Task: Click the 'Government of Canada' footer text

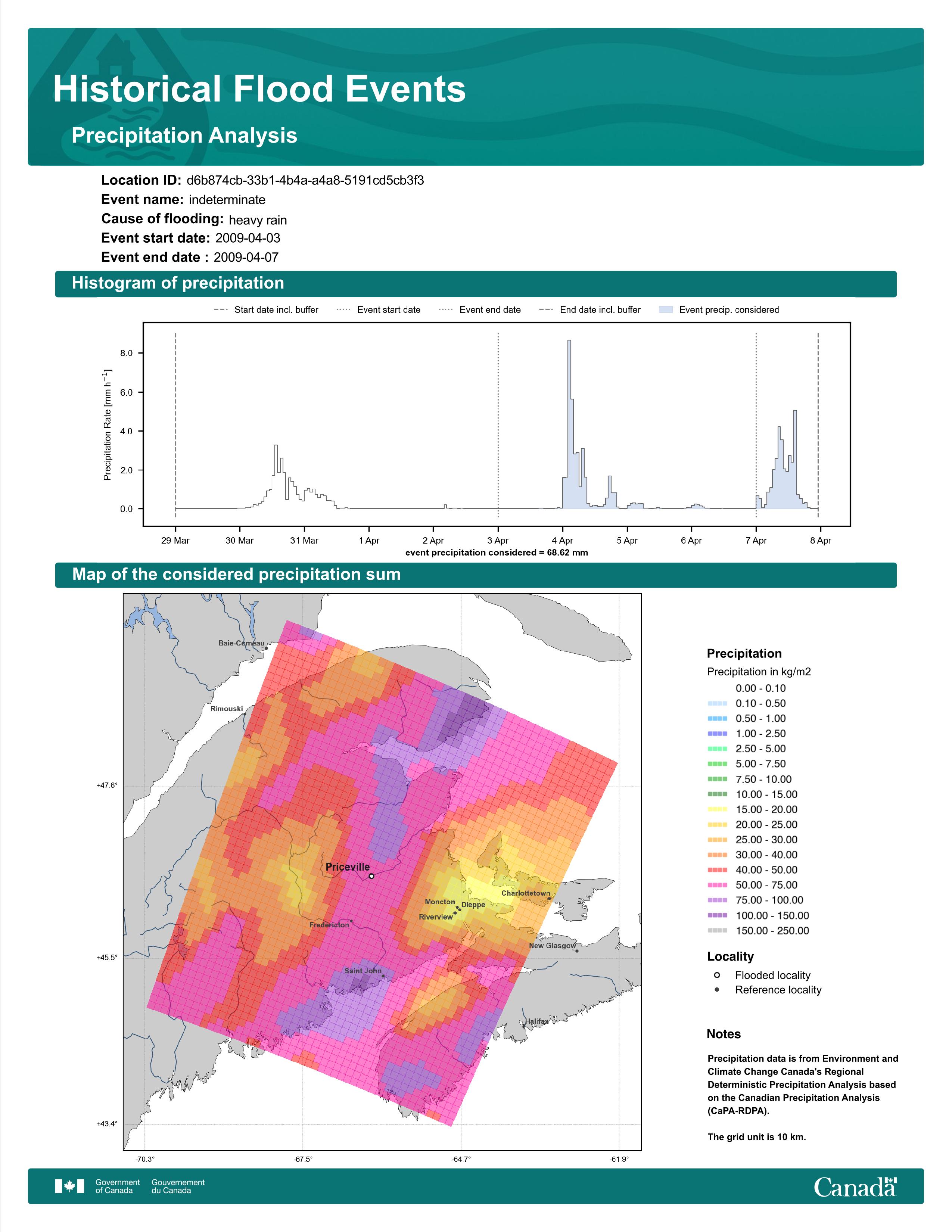Action: [117, 1186]
